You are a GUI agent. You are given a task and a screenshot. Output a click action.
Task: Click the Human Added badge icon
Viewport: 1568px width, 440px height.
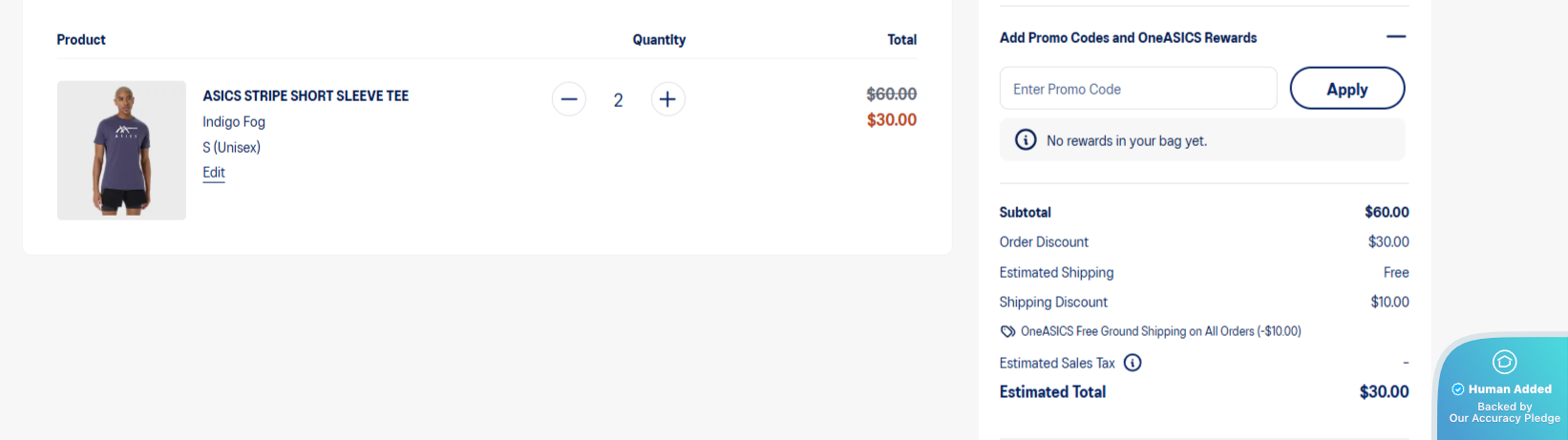pyautogui.click(x=1504, y=362)
